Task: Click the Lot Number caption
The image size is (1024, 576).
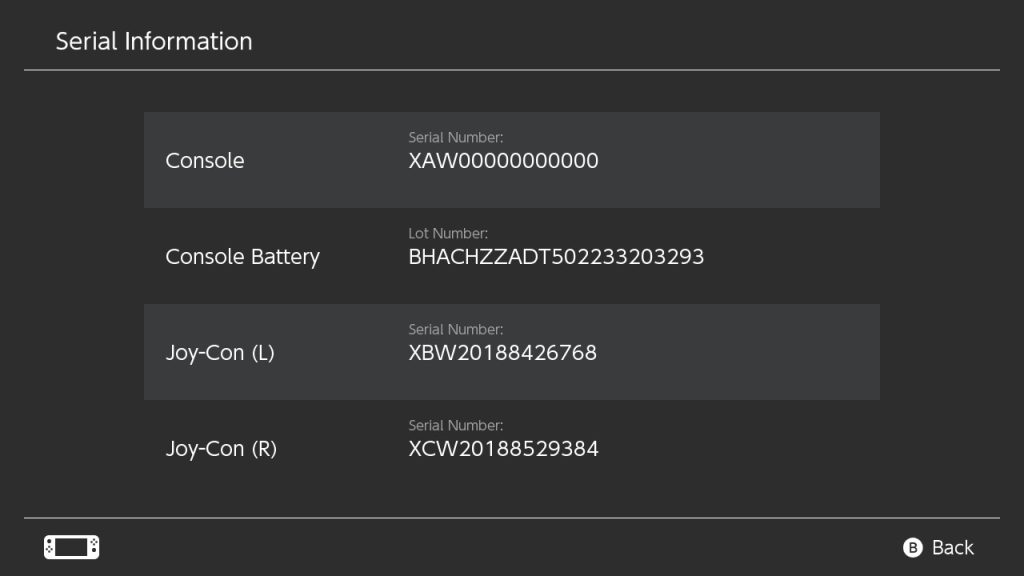Action: pos(448,233)
